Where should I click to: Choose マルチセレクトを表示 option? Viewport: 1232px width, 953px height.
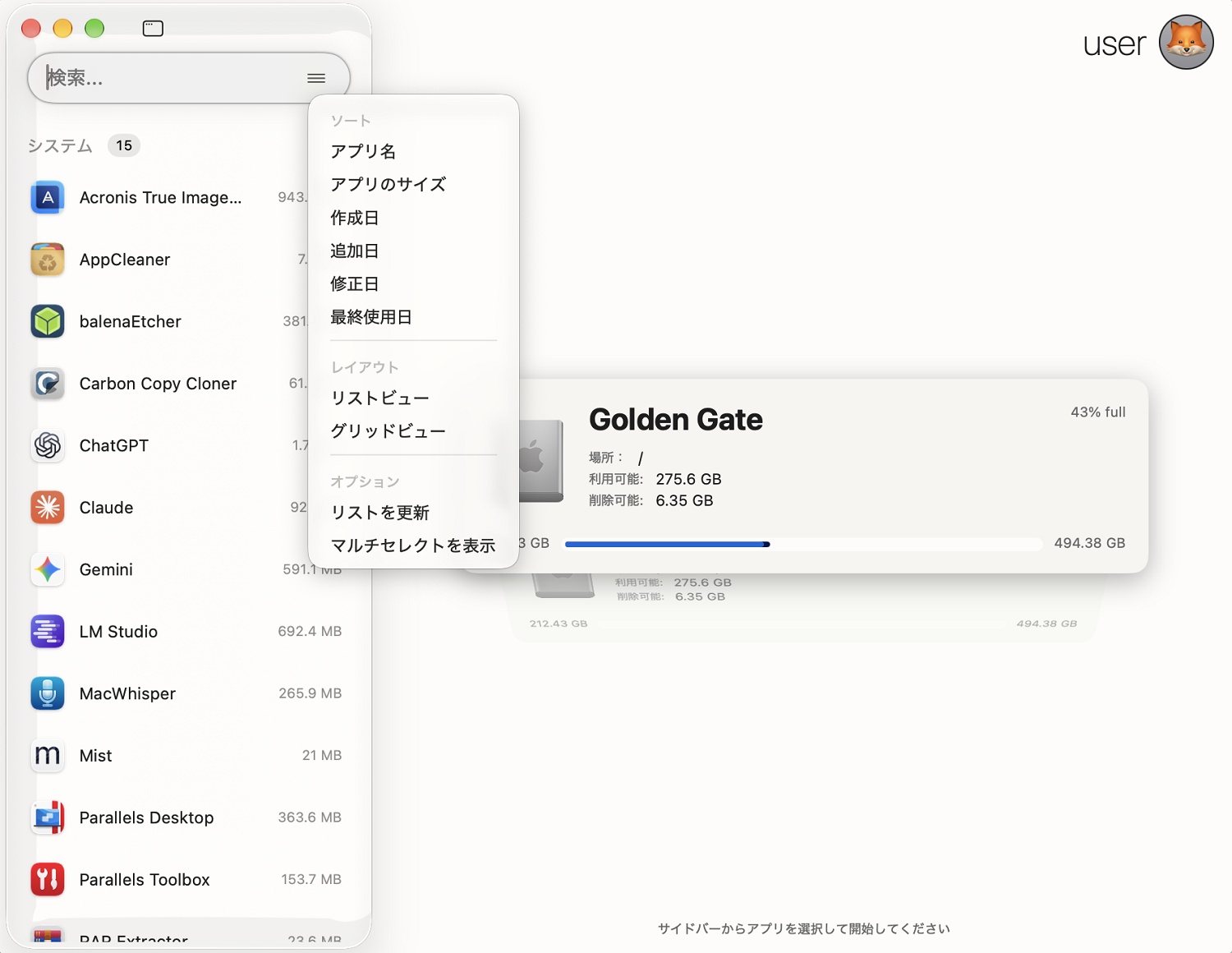(413, 546)
